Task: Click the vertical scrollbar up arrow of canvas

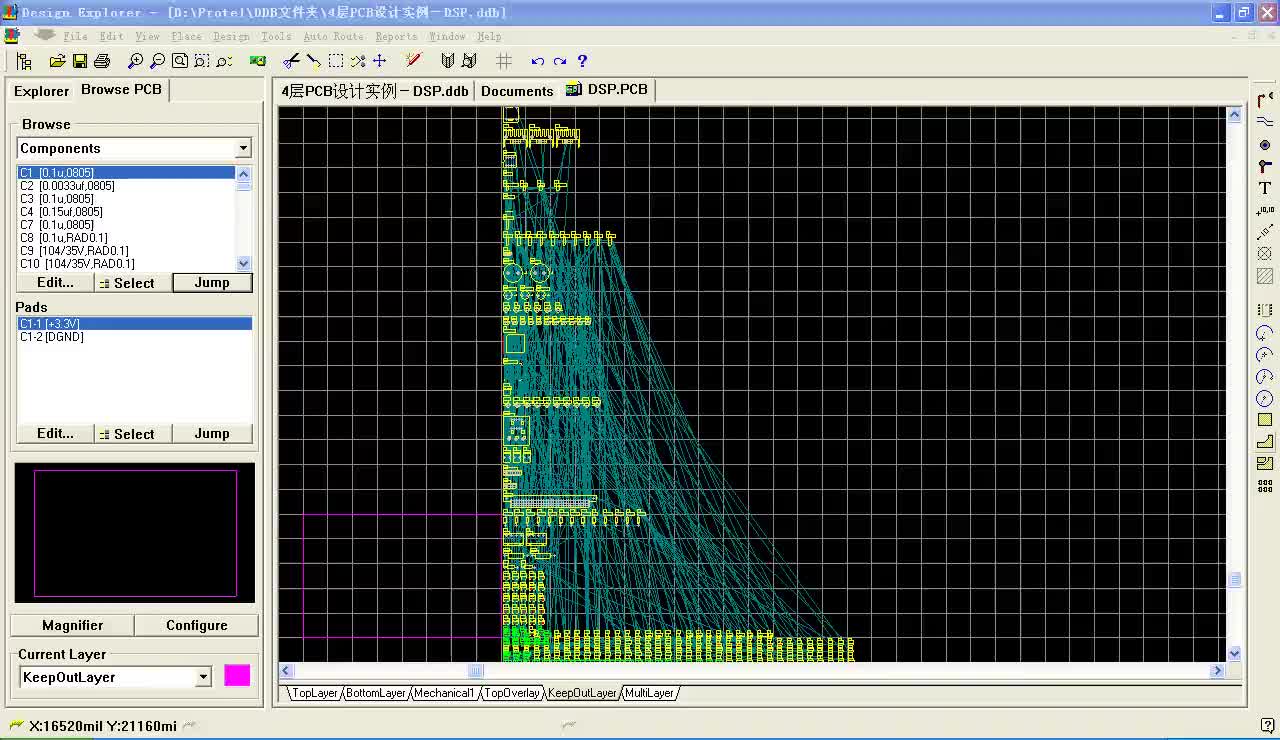Action: [1234, 115]
